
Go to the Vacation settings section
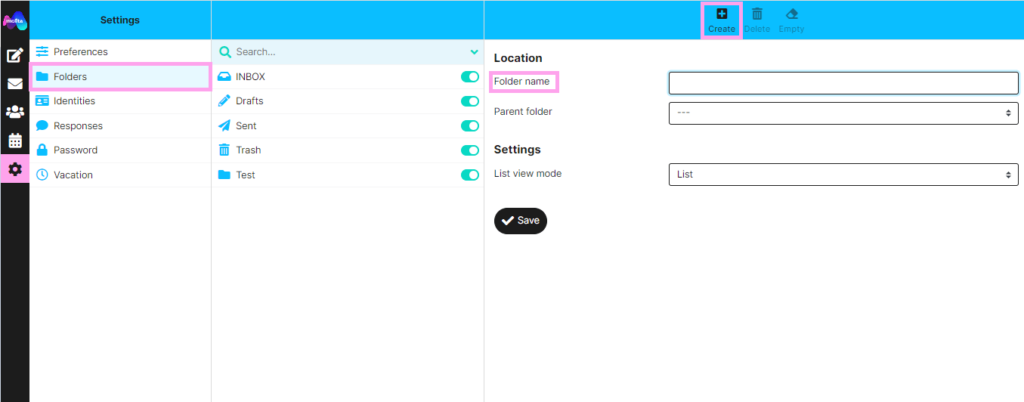click(x=73, y=175)
